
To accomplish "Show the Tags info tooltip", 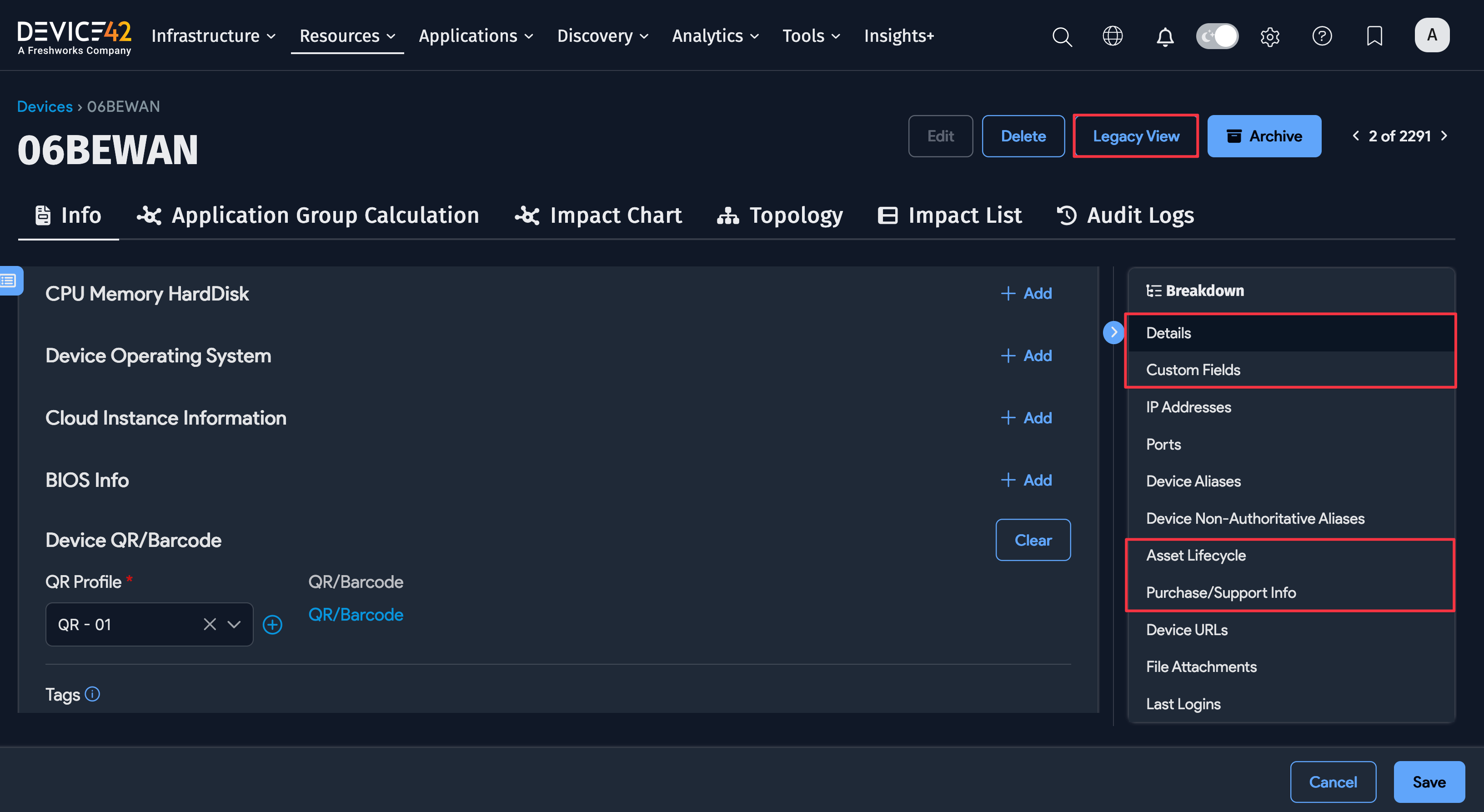I will pyautogui.click(x=93, y=694).
